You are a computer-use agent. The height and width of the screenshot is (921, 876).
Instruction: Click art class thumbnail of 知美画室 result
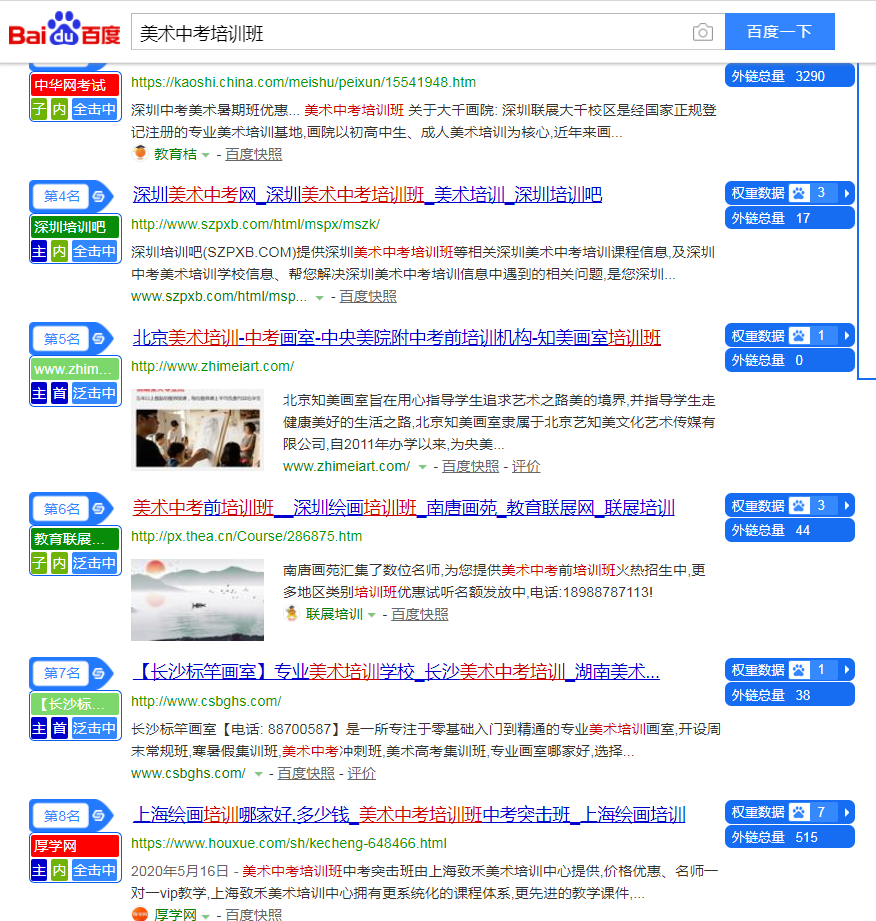click(x=197, y=429)
